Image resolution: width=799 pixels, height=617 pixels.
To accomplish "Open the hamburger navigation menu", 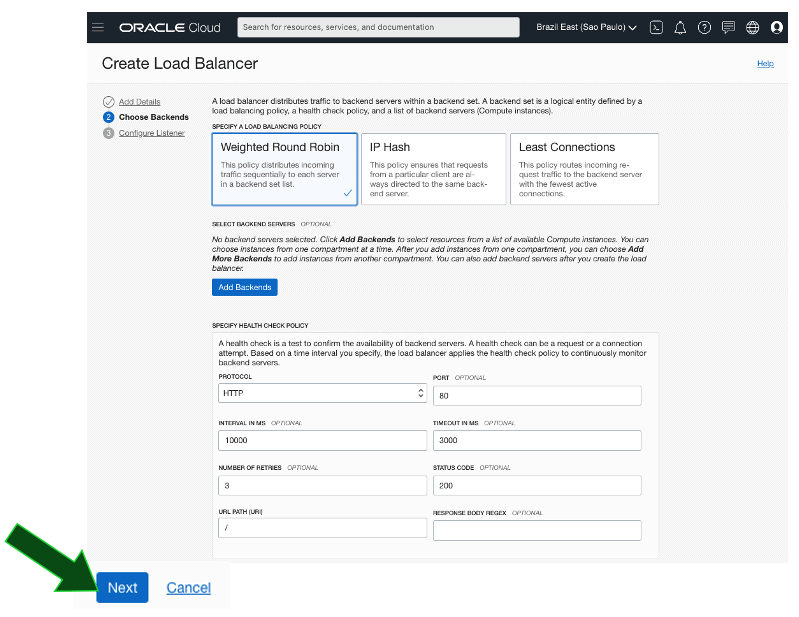I will [98, 27].
